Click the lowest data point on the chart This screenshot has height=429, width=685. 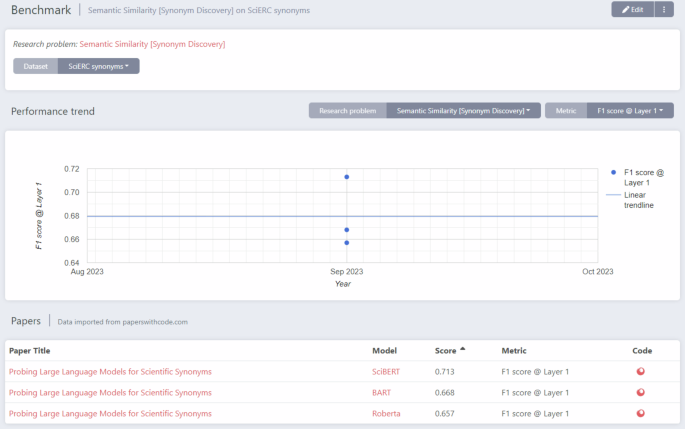click(x=346, y=243)
